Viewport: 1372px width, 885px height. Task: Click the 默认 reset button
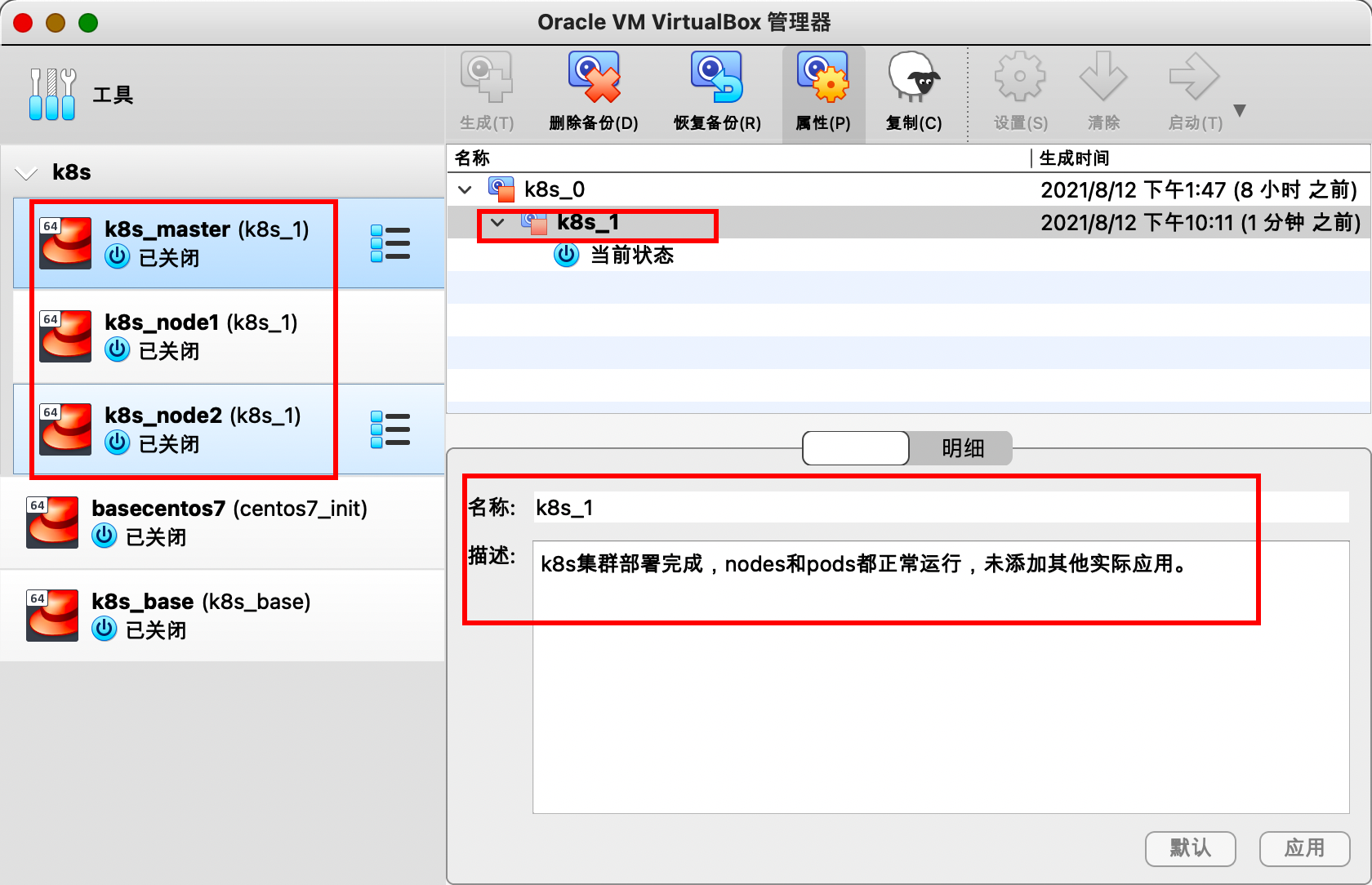point(1191,848)
